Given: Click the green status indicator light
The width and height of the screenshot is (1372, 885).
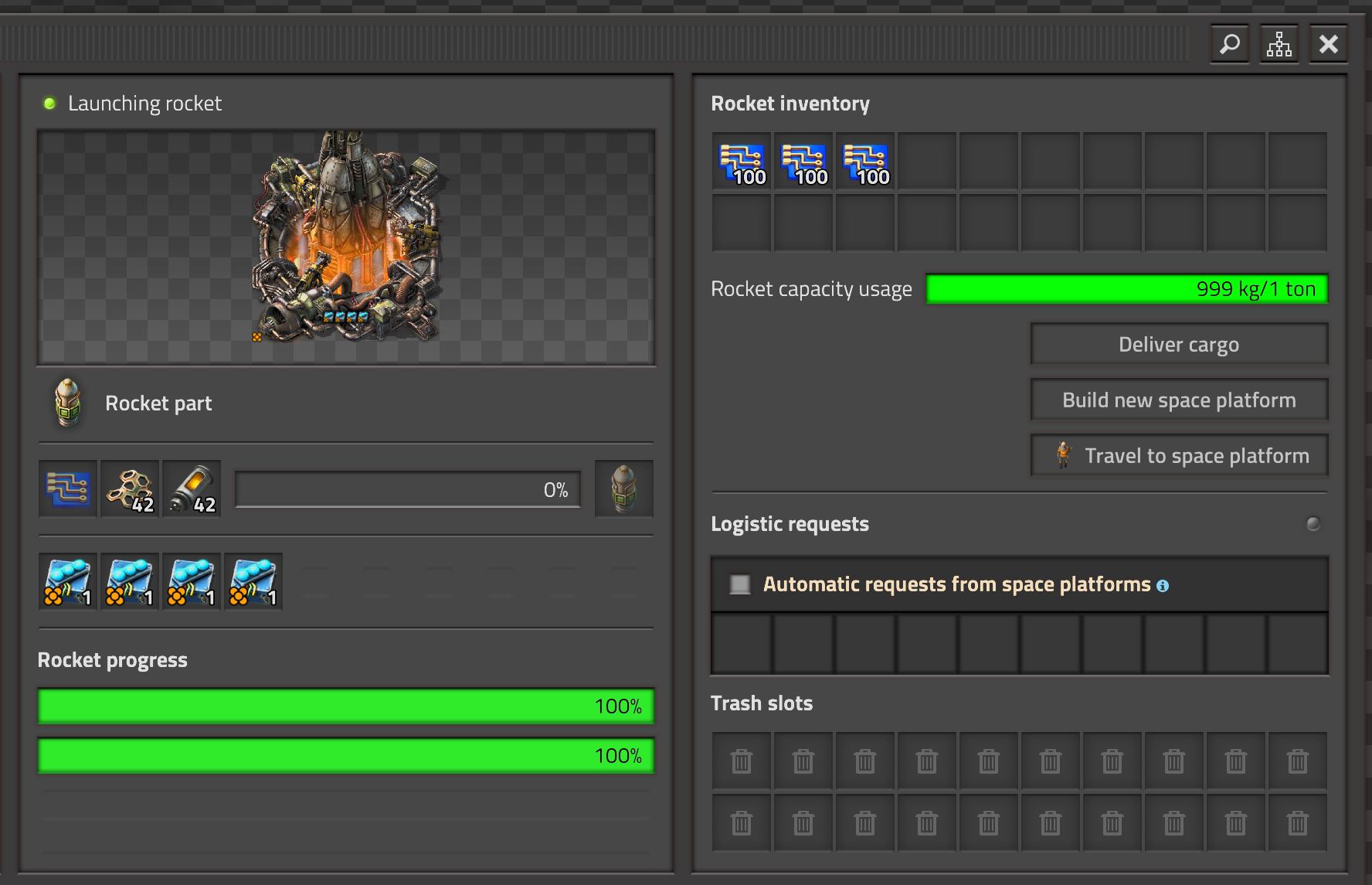Looking at the screenshot, I should click(49, 104).
